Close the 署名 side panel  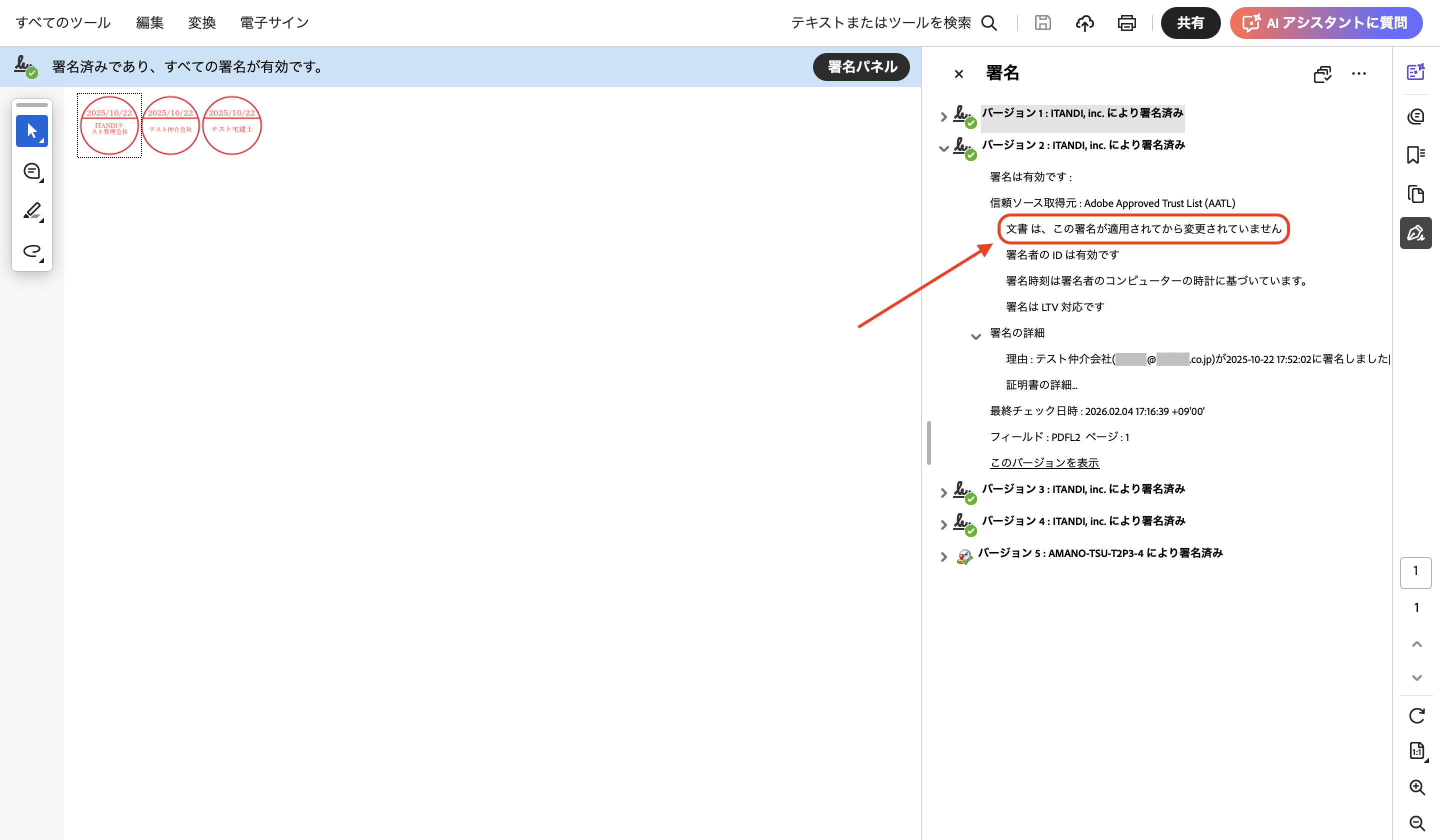point(959,73)
